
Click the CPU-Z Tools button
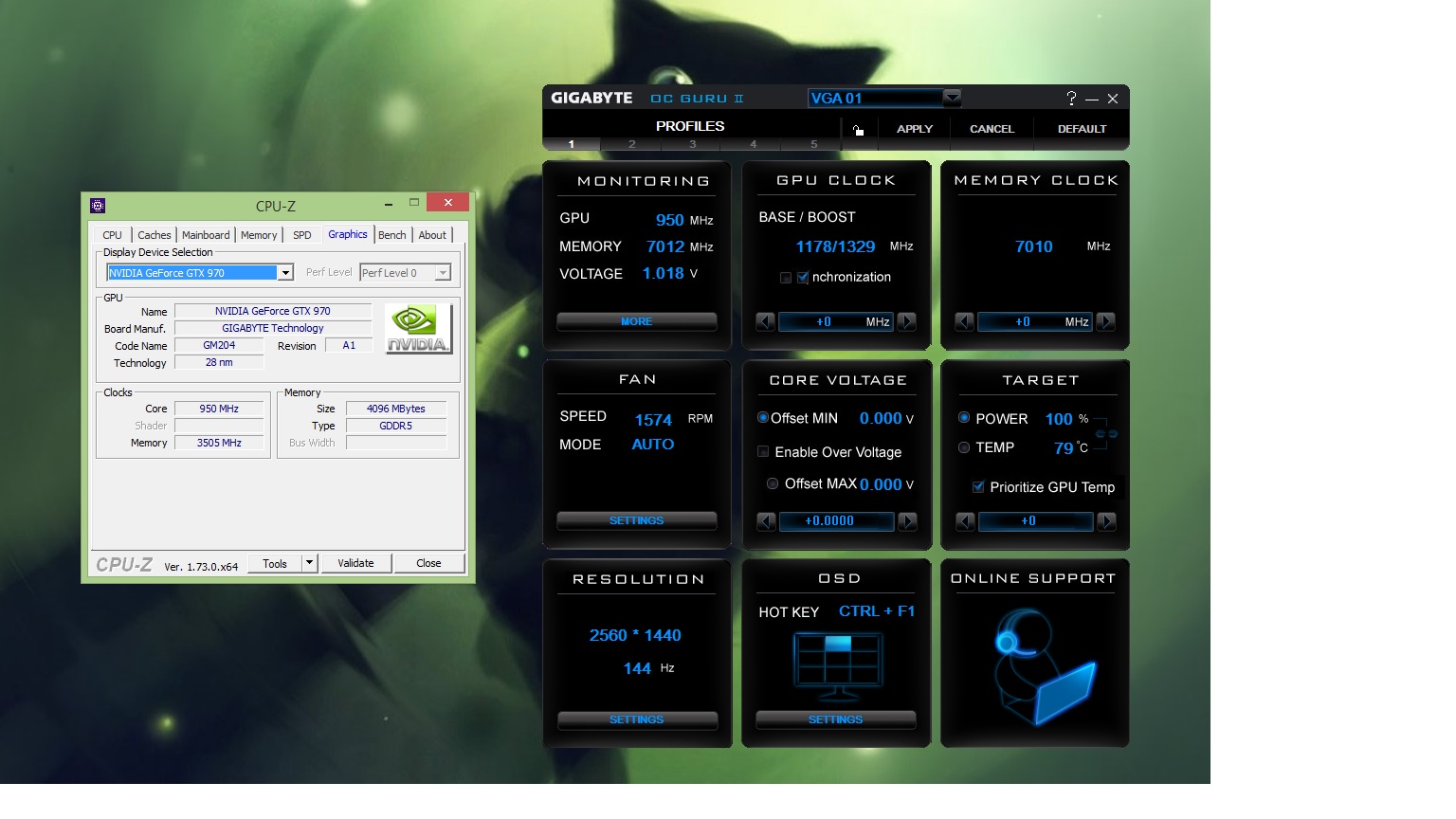275,563
